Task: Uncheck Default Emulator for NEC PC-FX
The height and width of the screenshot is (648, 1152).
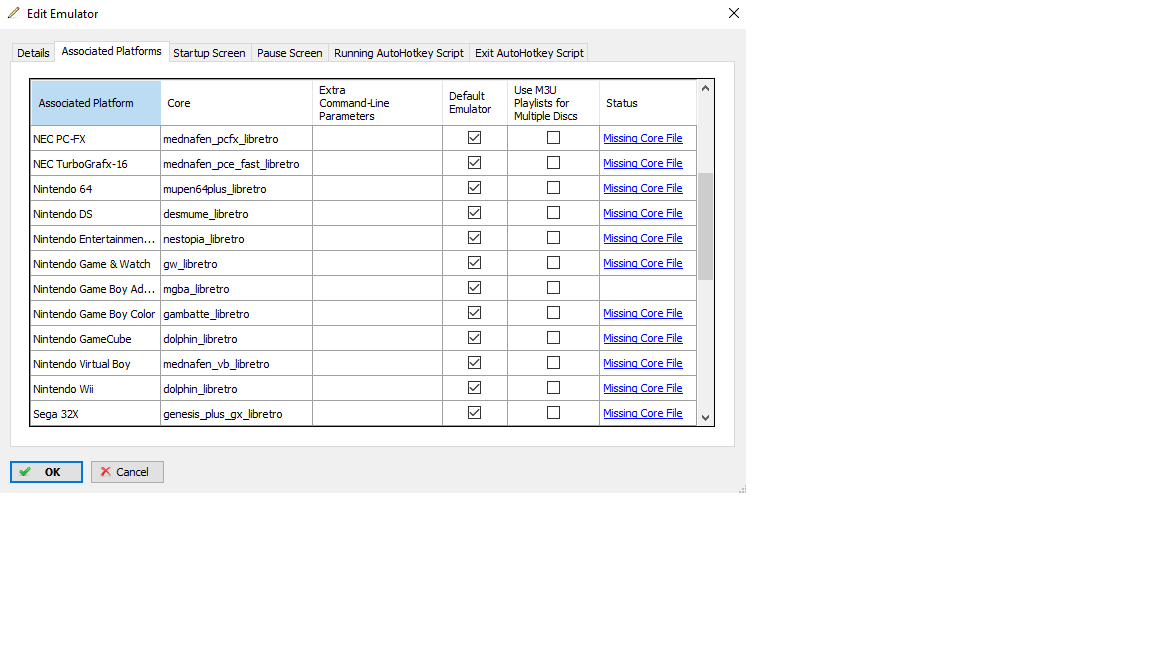Action: 475,138
